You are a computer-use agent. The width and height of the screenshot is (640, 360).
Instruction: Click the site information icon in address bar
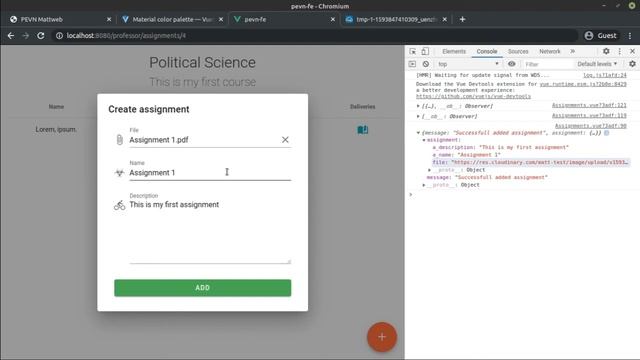60,36
